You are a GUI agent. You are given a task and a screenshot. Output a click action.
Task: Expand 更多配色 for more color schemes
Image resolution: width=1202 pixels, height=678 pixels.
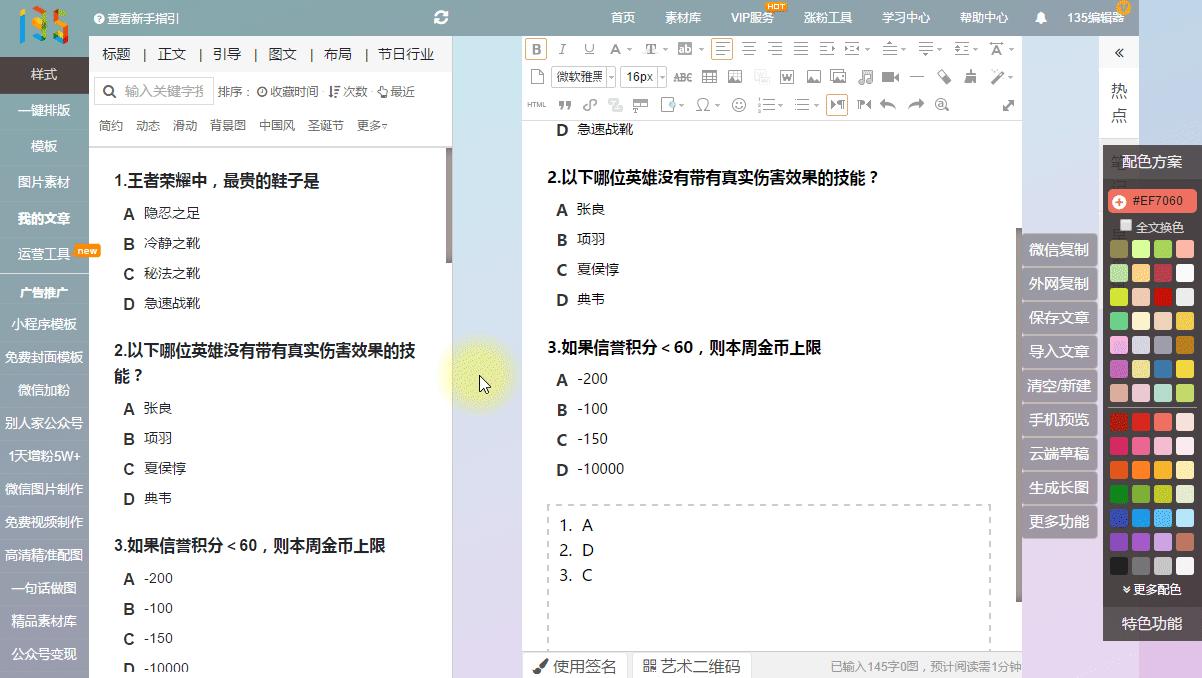(x=1151, y=590)
